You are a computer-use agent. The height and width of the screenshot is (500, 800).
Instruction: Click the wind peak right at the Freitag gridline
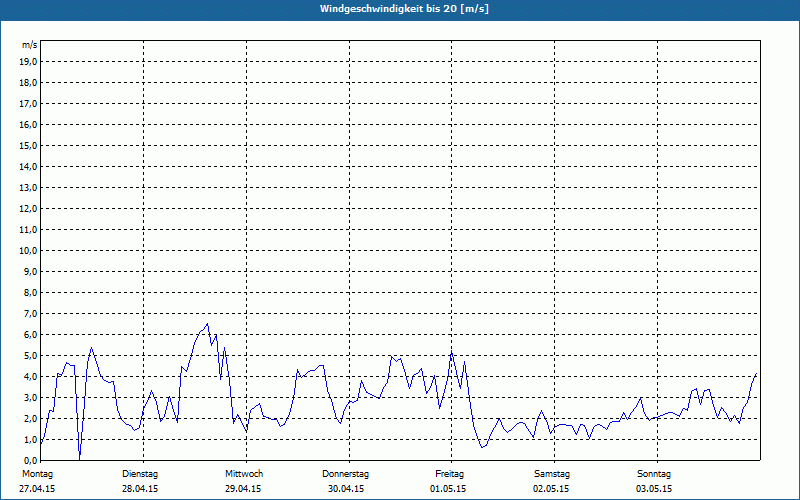pyautogui.click(x=452, y=352)
